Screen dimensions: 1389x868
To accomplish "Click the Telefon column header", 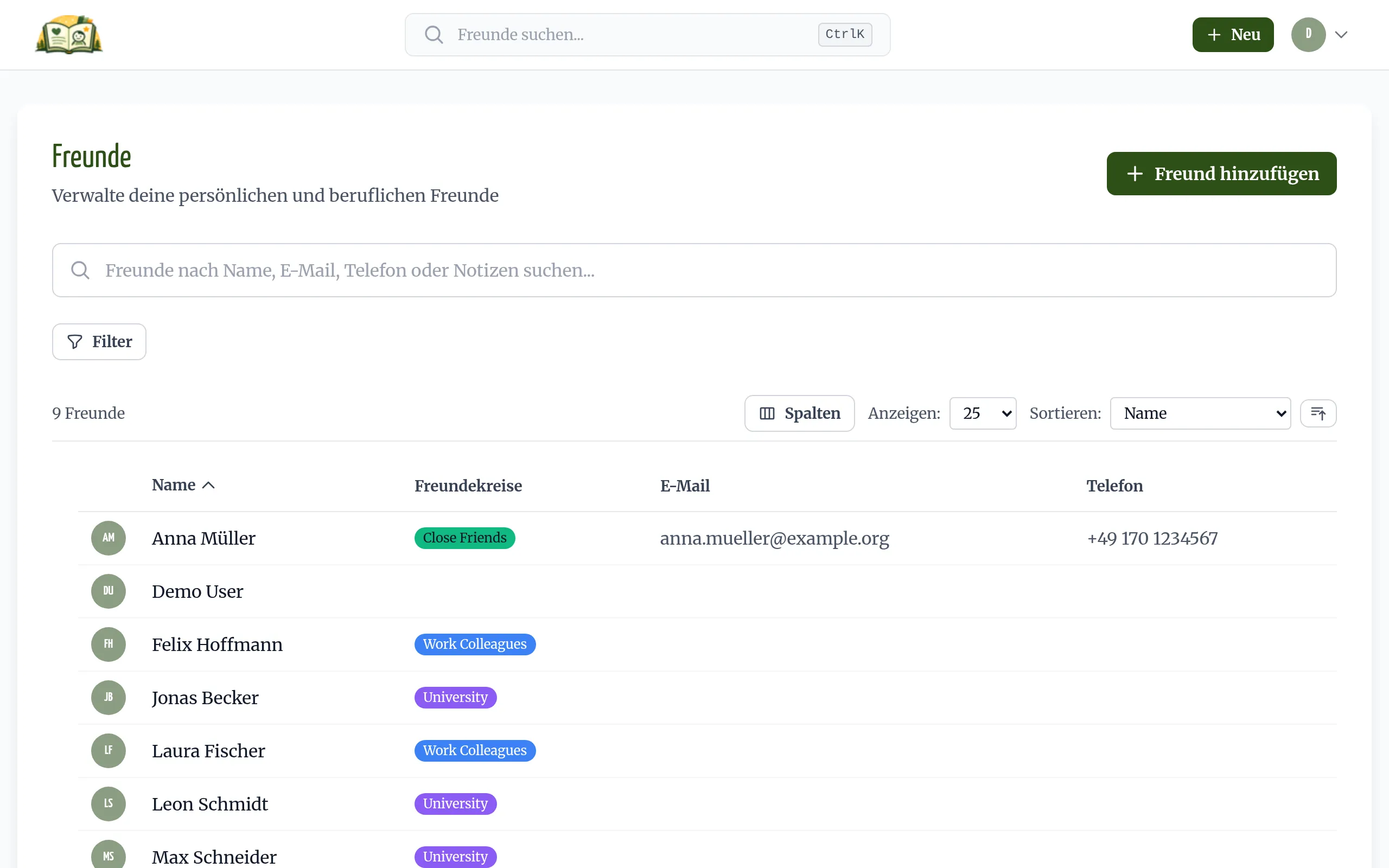I will [x=1114, y=486].
